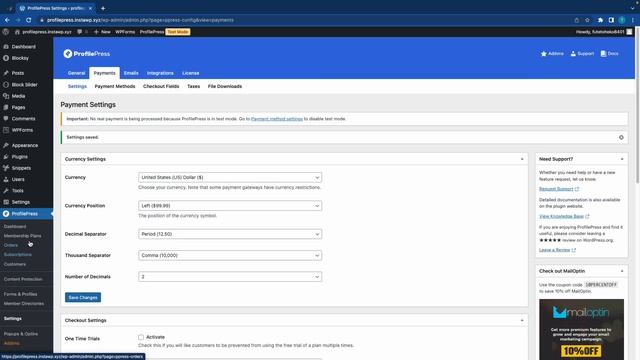Viewport: 640px width, 360px height.
Task: Open Posts in sidebar
Action: 18,73
